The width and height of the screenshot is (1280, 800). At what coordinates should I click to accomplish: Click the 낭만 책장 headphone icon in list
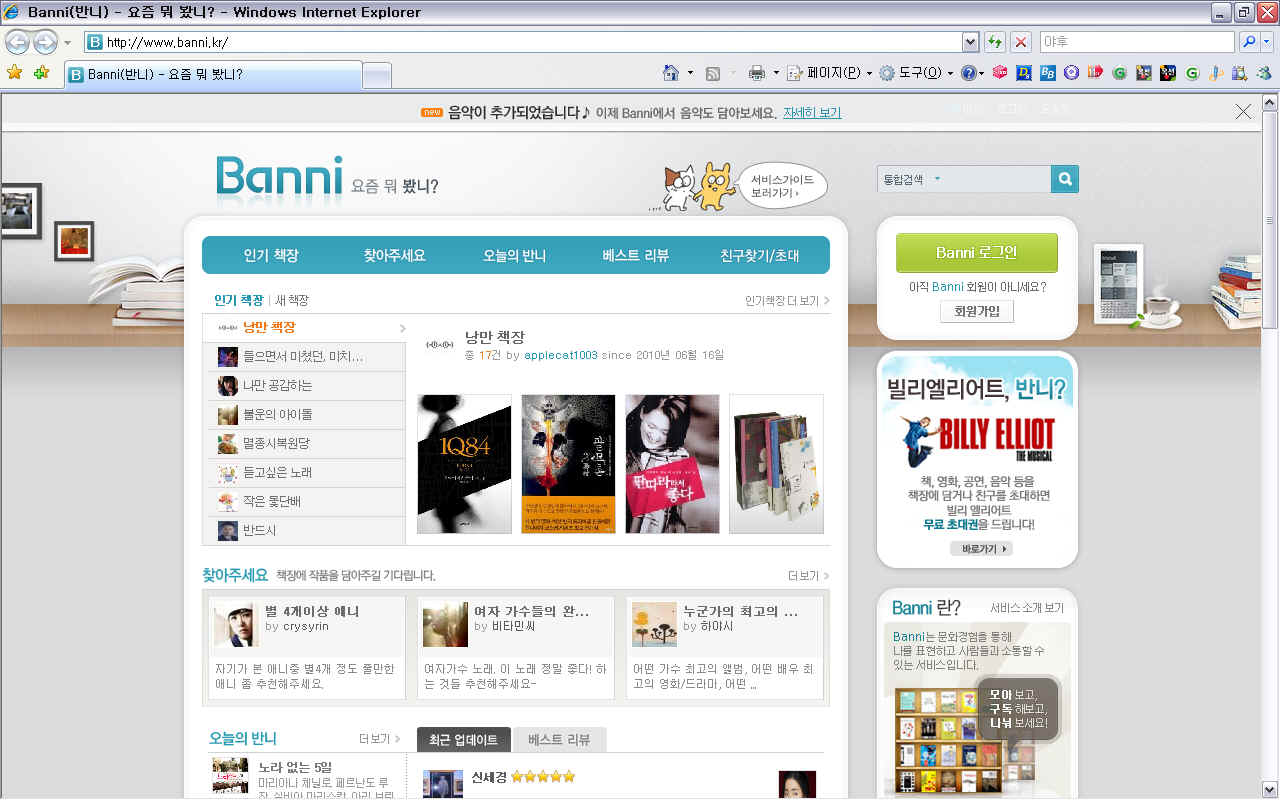(x=227, y=328)
